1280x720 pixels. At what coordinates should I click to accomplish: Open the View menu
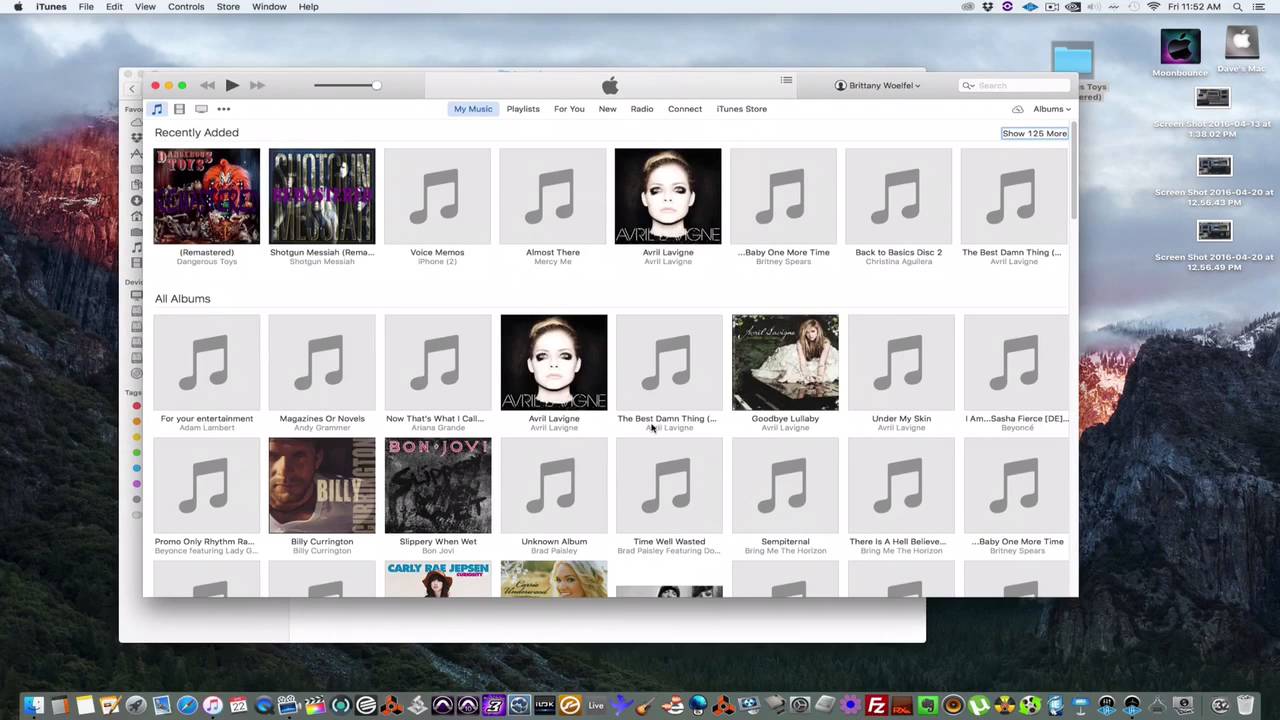(145, 7)
